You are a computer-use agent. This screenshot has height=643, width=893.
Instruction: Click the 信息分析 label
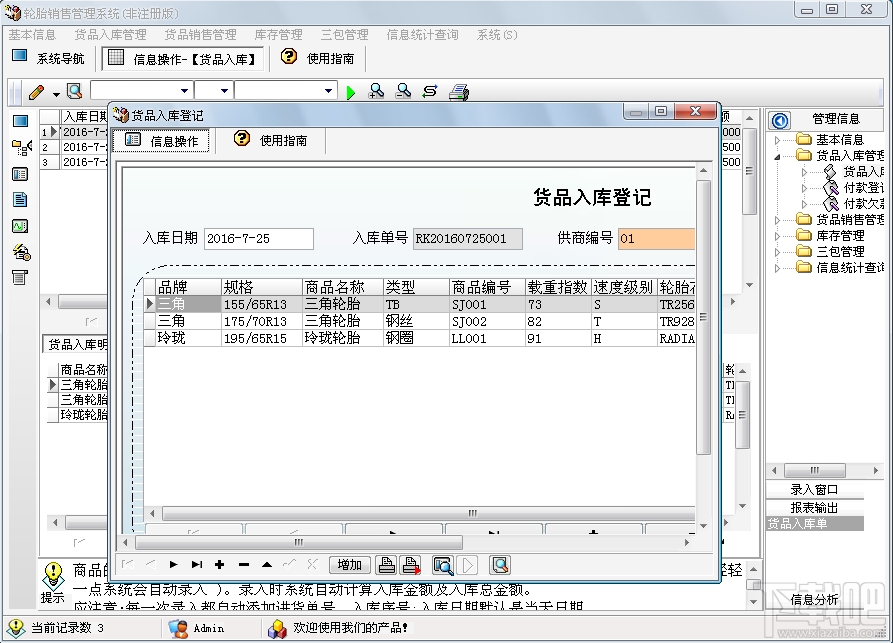[x=814, y=599]
